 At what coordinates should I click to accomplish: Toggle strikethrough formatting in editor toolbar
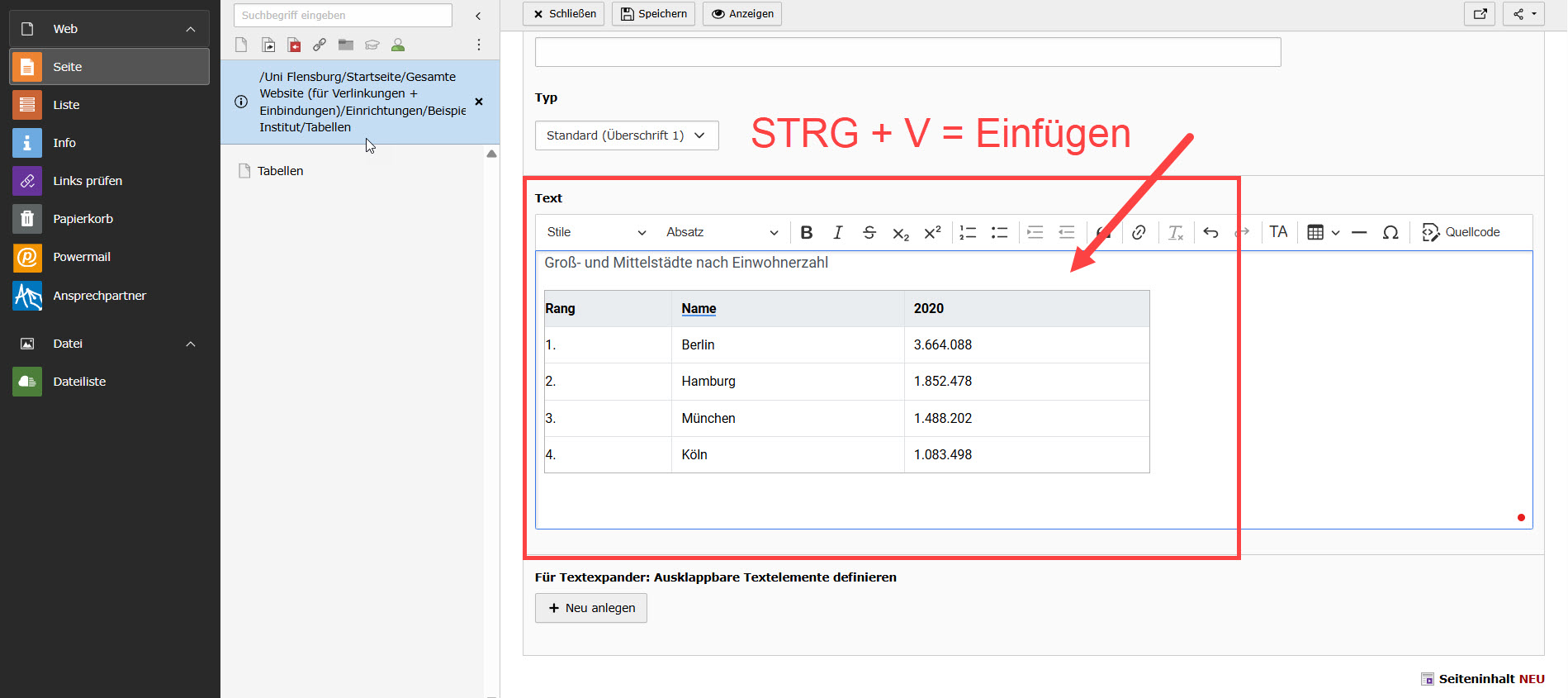(869, 232)
